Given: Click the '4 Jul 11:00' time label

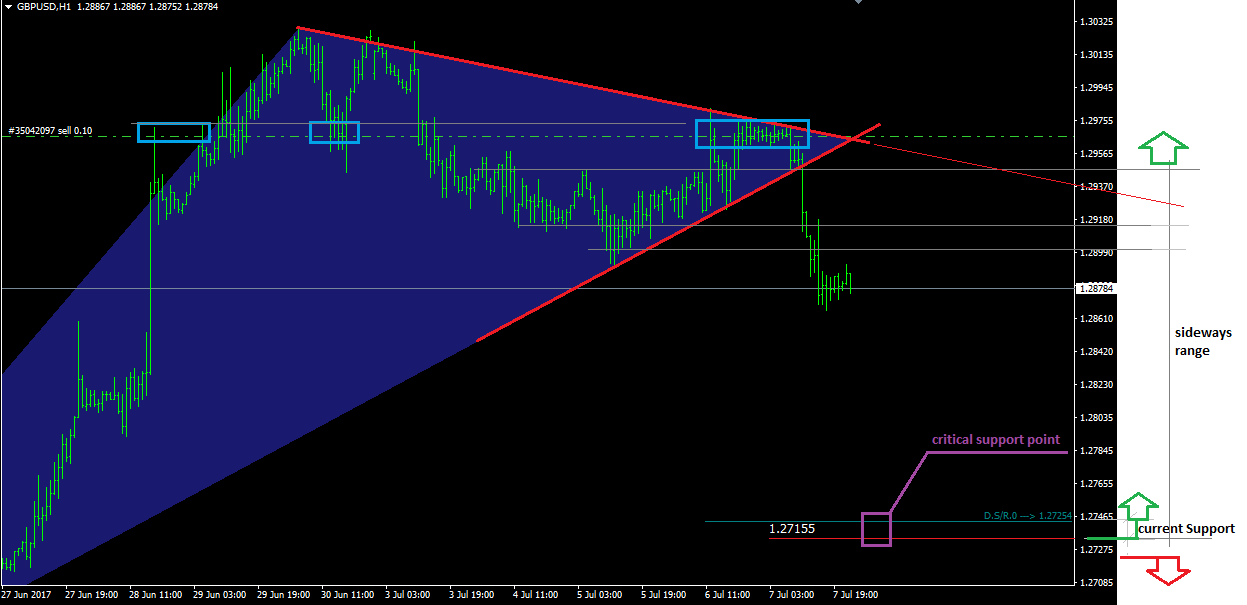Looking at the screenshot, I should click(x=537, y=594).
